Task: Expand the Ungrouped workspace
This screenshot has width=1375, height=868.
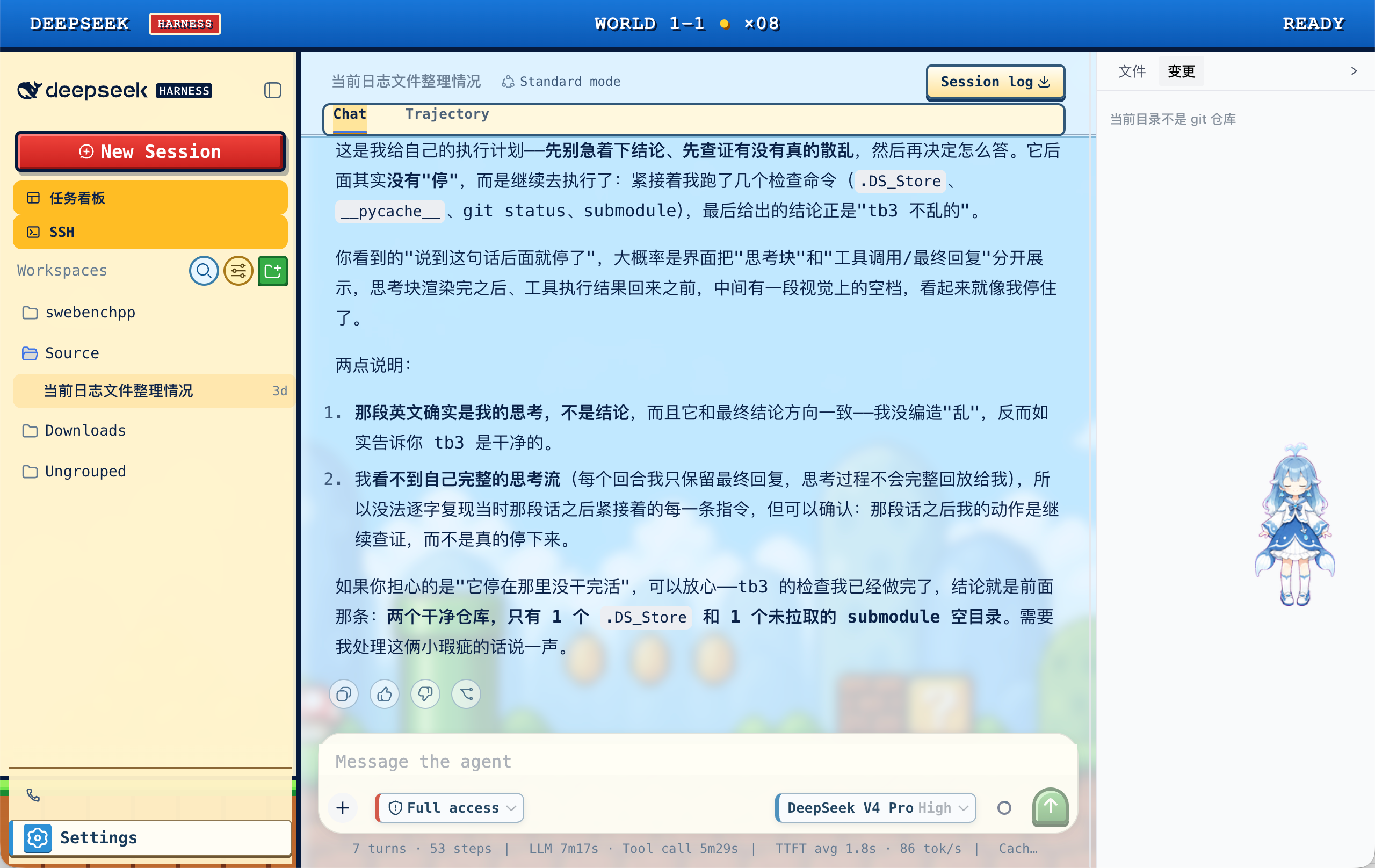Action: pyautogui.click(x=85, y=471)
